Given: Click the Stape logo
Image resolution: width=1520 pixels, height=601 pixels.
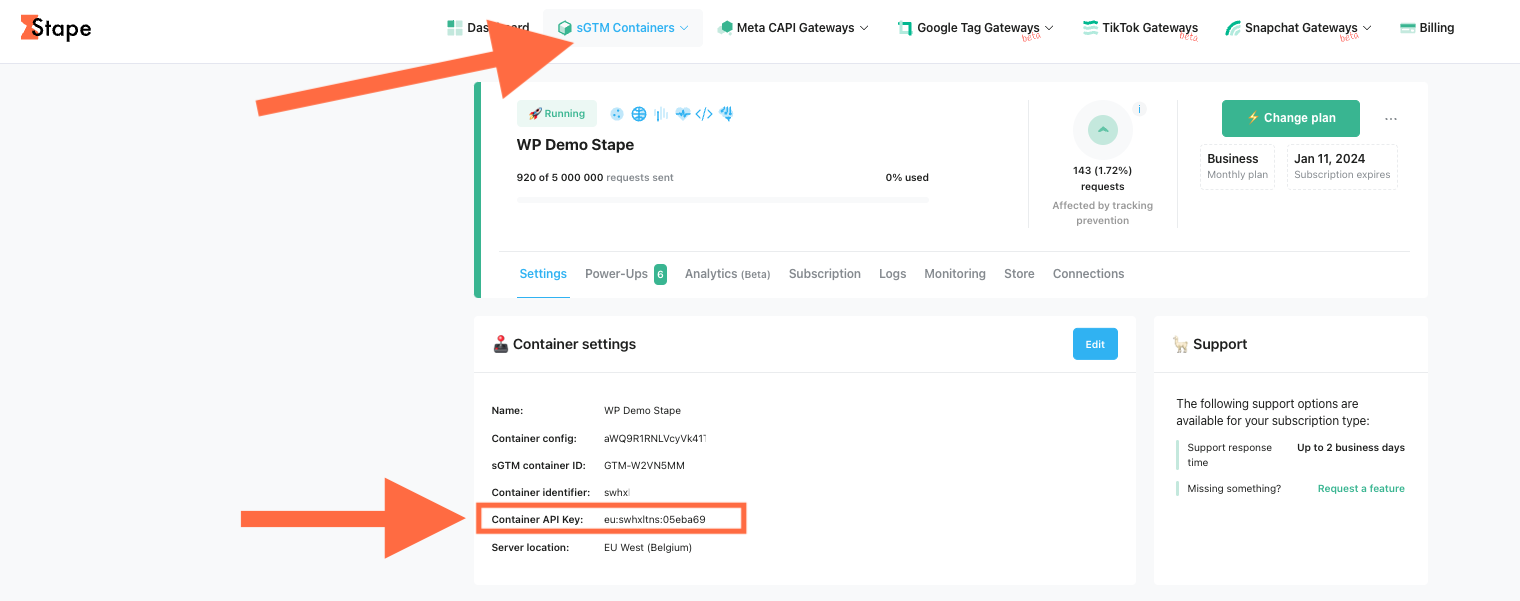Looking at the screenshot, I should 56,28.
